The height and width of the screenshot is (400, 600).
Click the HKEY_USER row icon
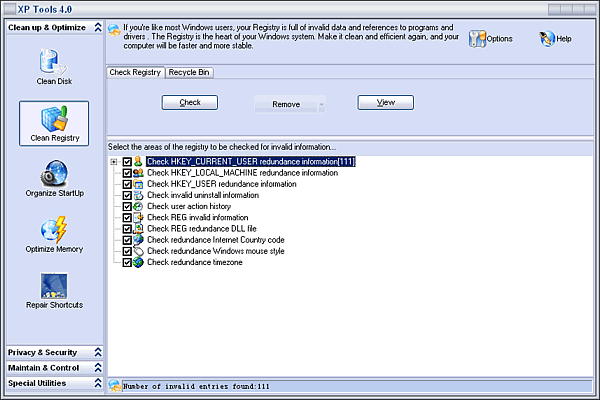click(x=138, y=184)
